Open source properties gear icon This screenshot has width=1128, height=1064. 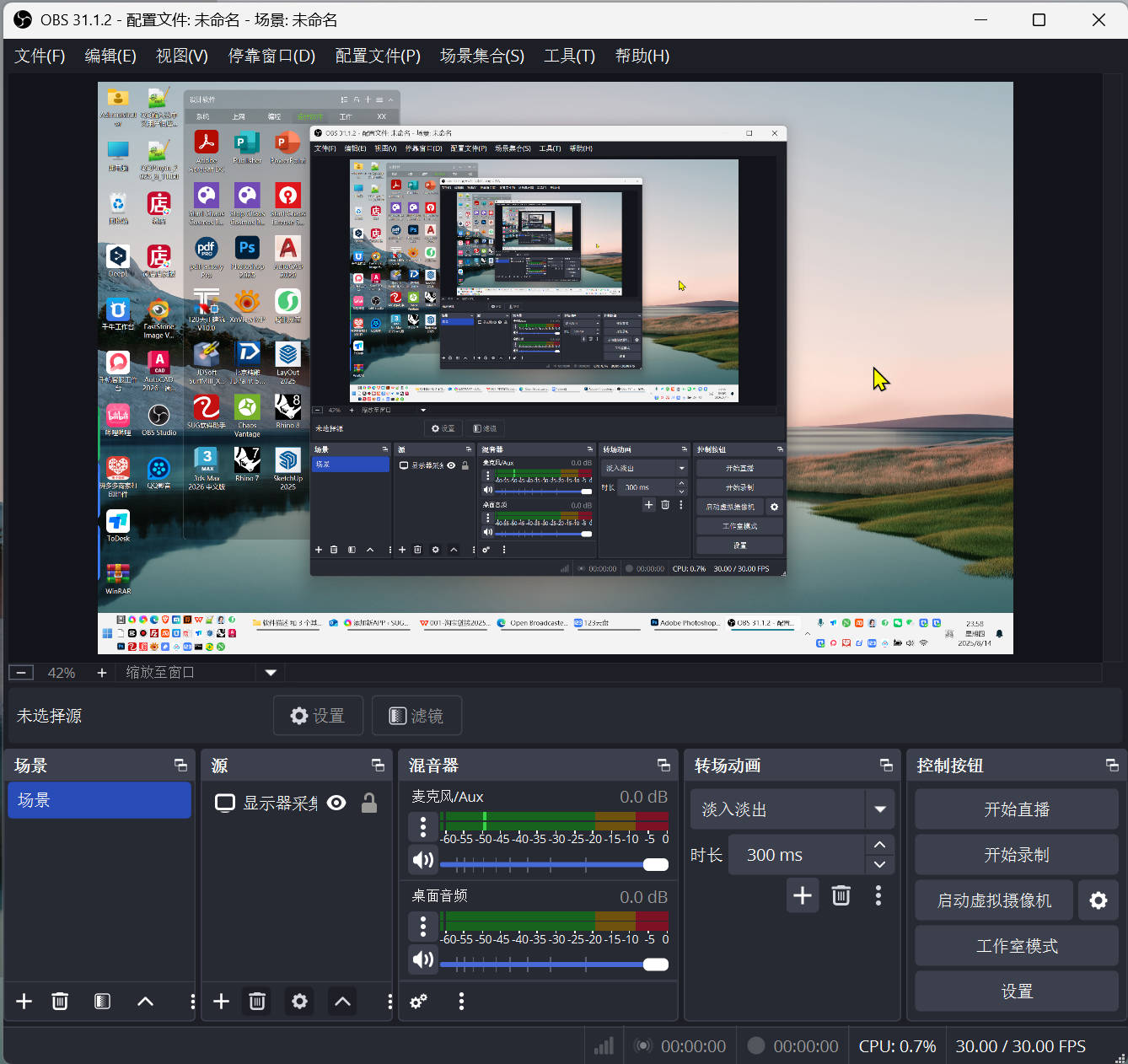299,1001
